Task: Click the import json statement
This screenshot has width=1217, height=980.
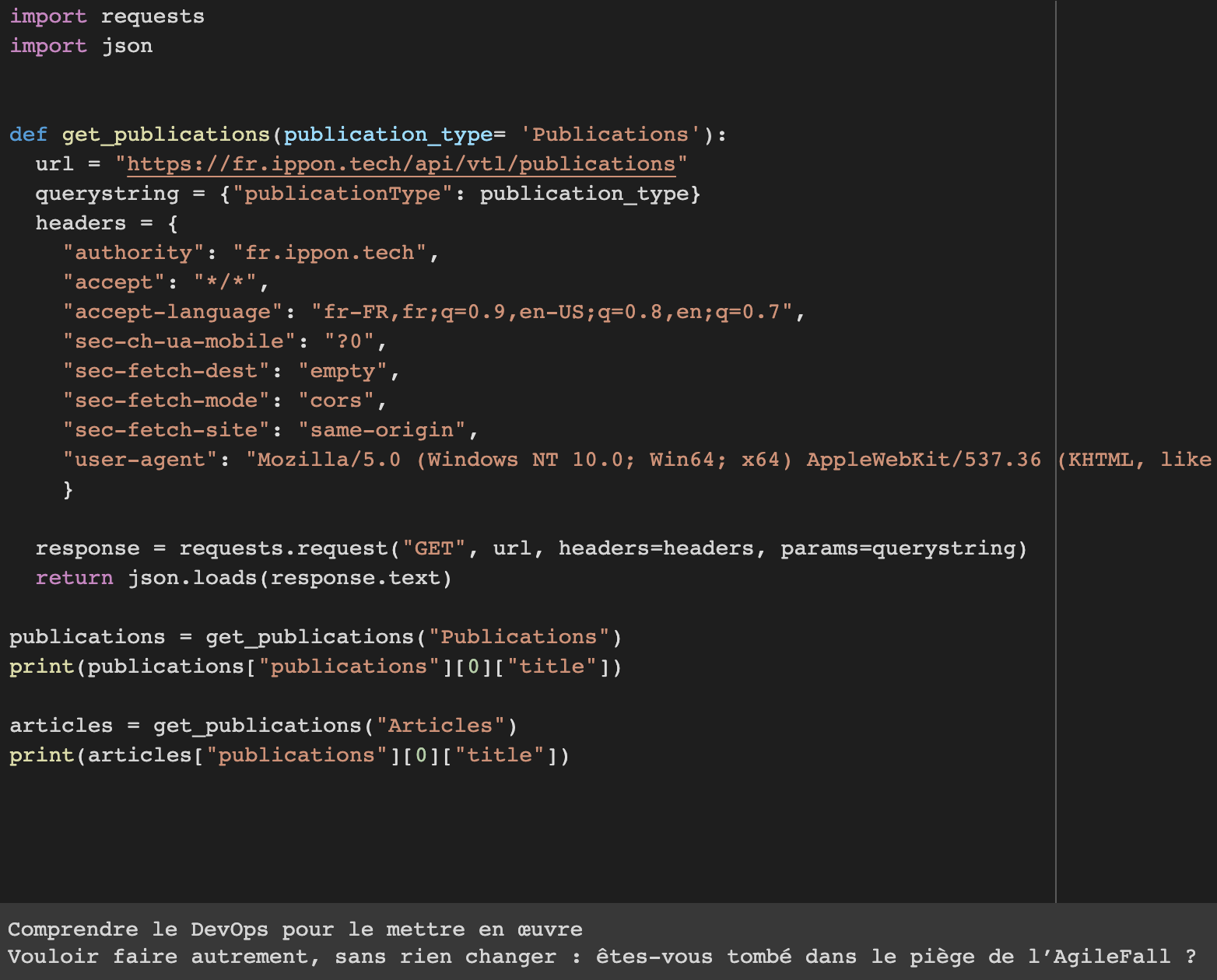Action: [x=81, y=45]
